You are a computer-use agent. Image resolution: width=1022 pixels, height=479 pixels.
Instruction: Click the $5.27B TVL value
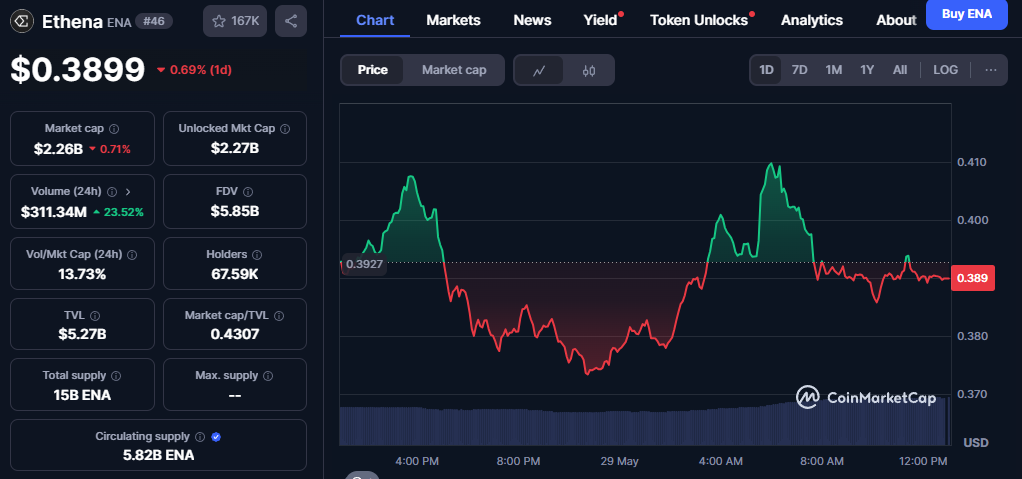point(82,335)
